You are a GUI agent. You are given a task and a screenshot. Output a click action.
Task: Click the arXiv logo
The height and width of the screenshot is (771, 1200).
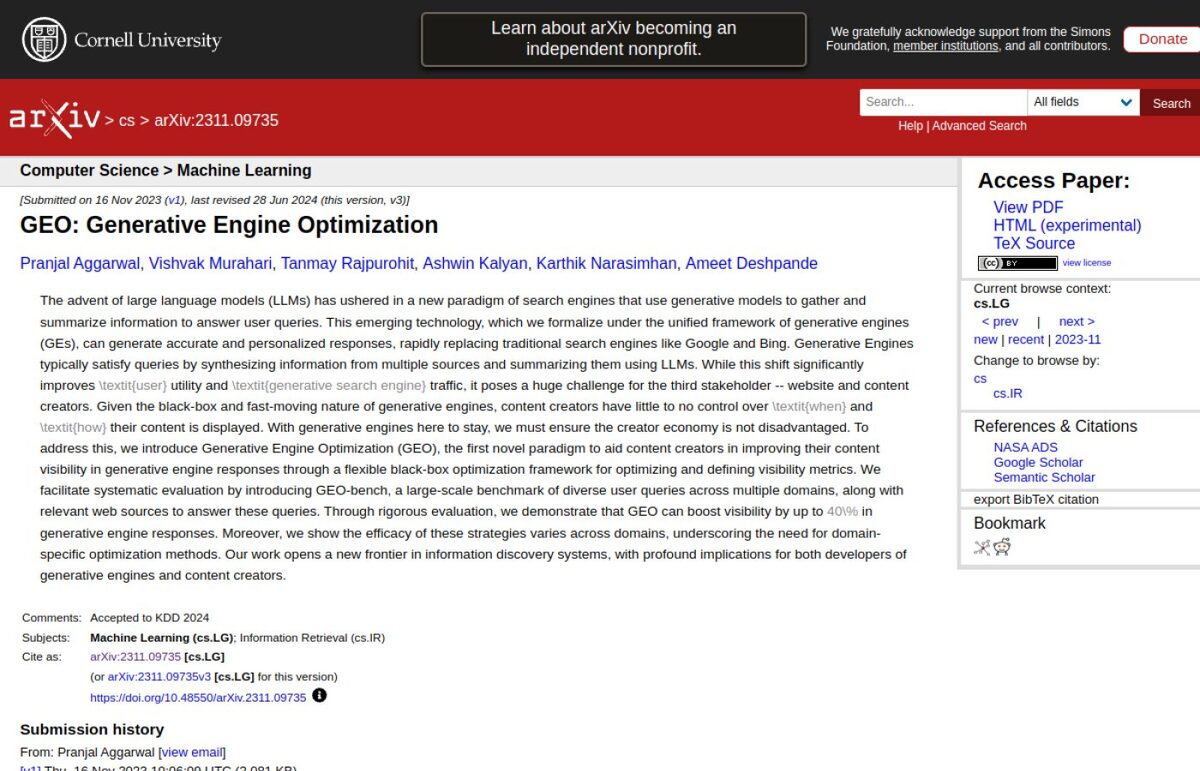coord(55,119)
